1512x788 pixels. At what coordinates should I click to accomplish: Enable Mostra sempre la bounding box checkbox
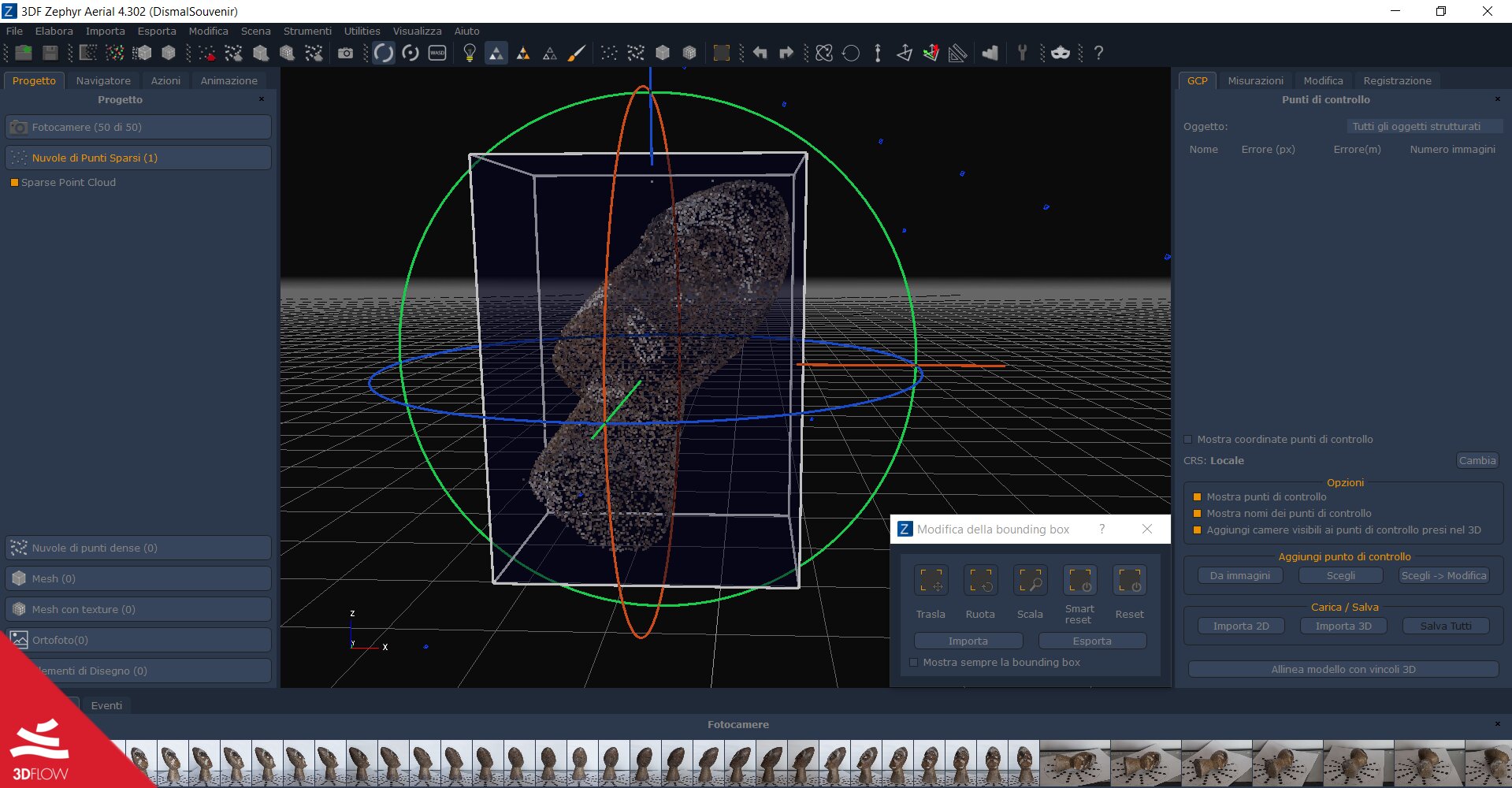coord(914,663)
